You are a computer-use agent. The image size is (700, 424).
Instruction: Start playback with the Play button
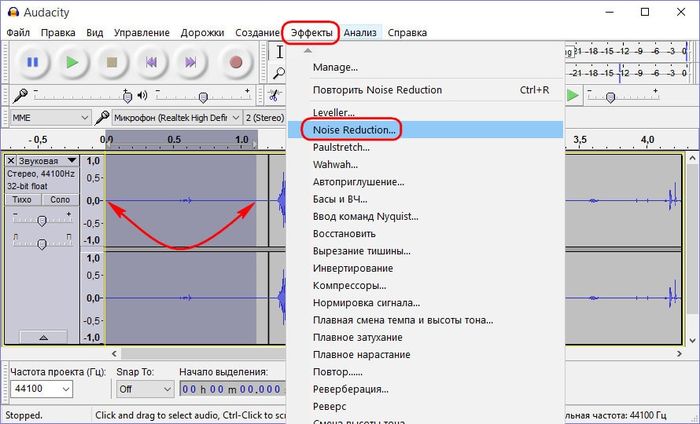[x=71, y=62]
